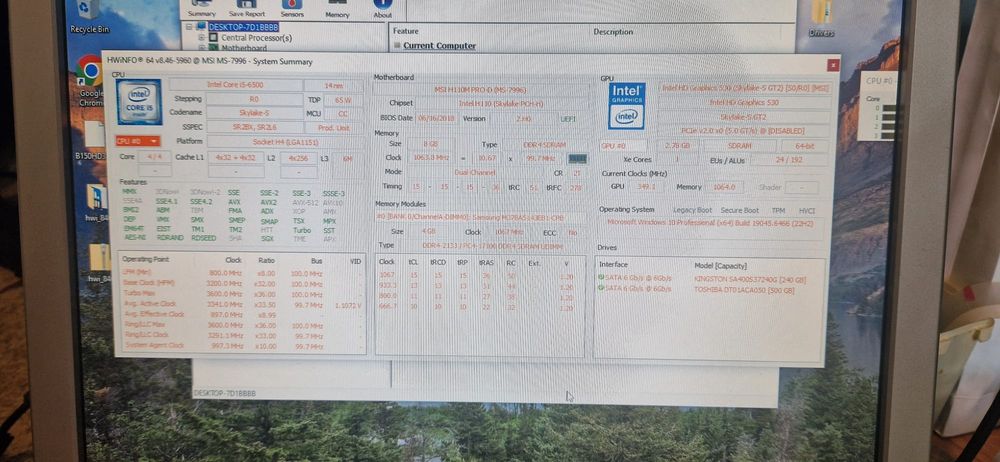The width and height of the screenshot is (1000, 462).
Task: Click the Base Clock (HFM) row
Action: pos(242,283)
